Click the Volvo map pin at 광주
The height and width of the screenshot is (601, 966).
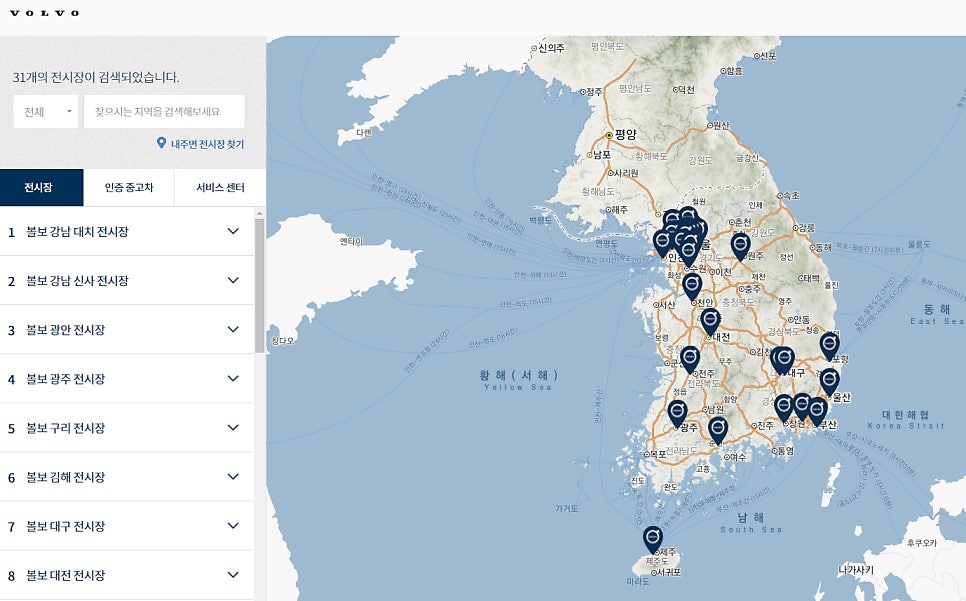677,413
